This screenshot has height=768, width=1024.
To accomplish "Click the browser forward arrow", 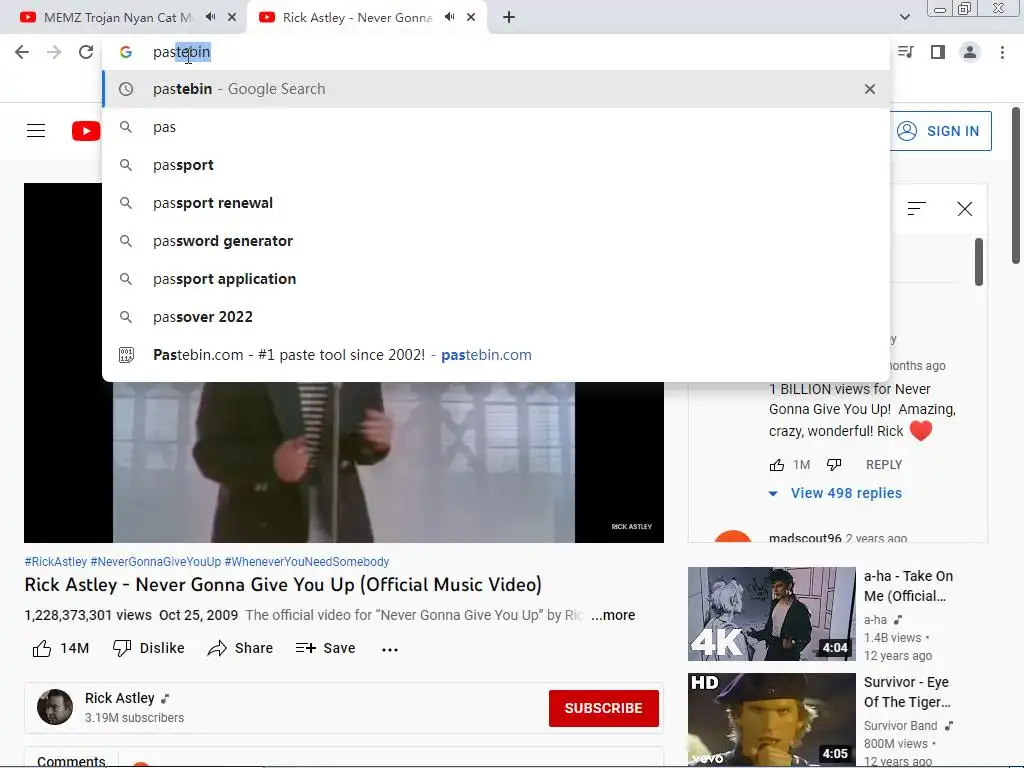I will [54, 52].
